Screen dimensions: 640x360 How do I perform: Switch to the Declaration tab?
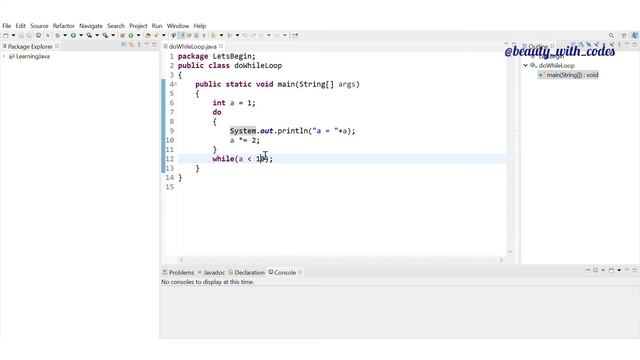(246, 272)
